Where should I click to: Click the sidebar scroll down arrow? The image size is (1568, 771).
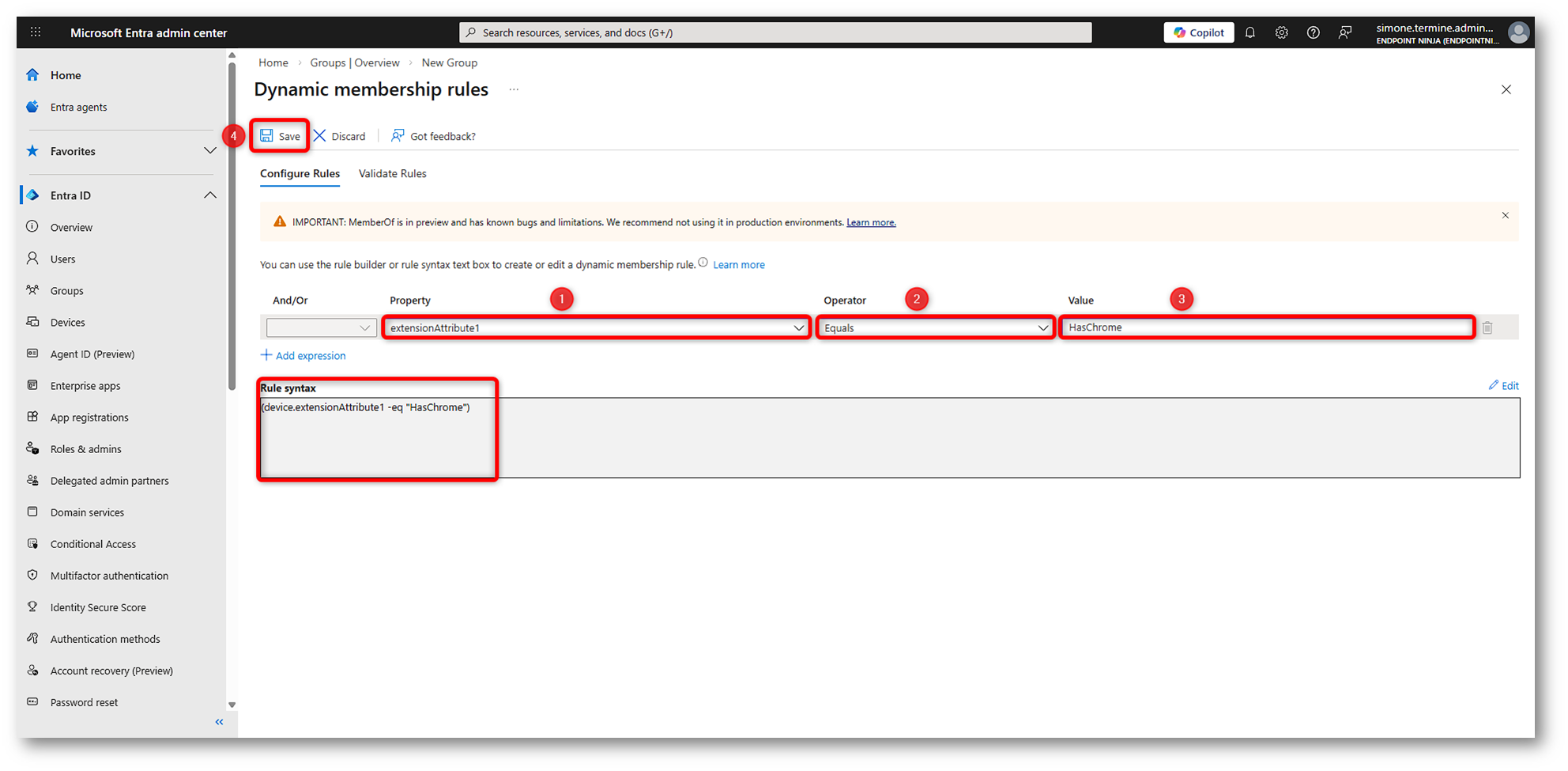tap(232, 705)
